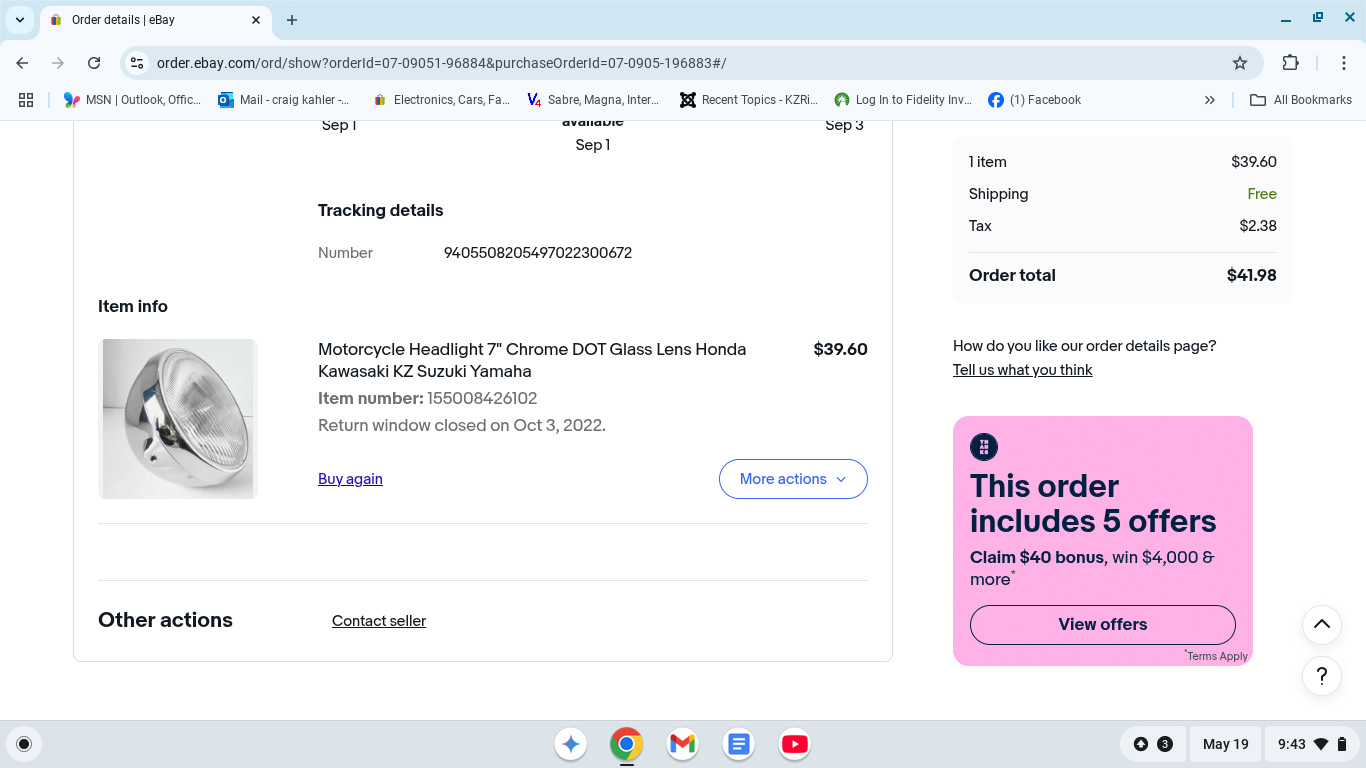Open the Google Docs shelf icon
This screenshot has width=1366, height=768.
click(738, 744)
